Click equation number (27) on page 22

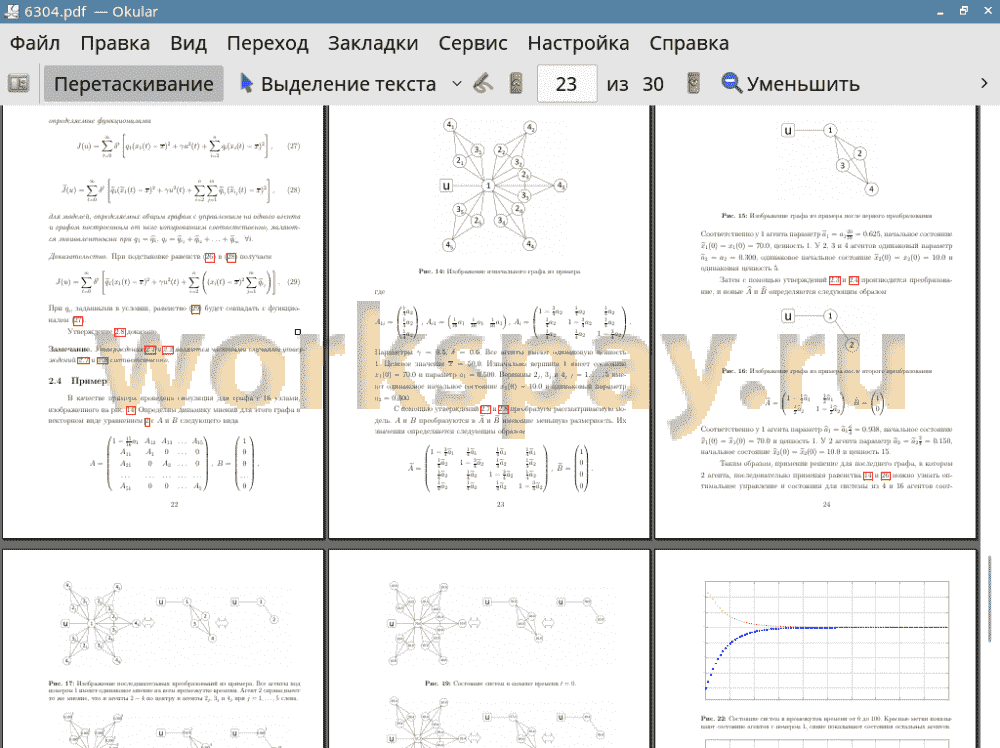[293, 146]
